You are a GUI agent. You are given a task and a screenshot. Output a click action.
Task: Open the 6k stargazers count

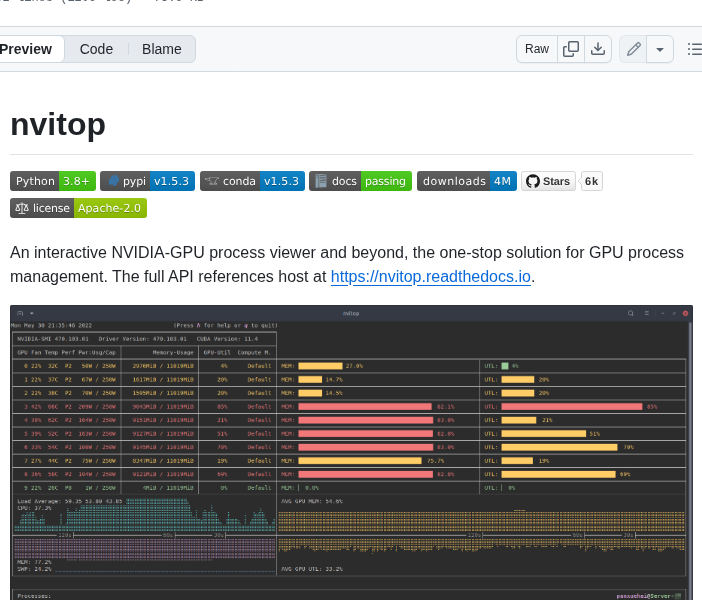click(591, 181)
